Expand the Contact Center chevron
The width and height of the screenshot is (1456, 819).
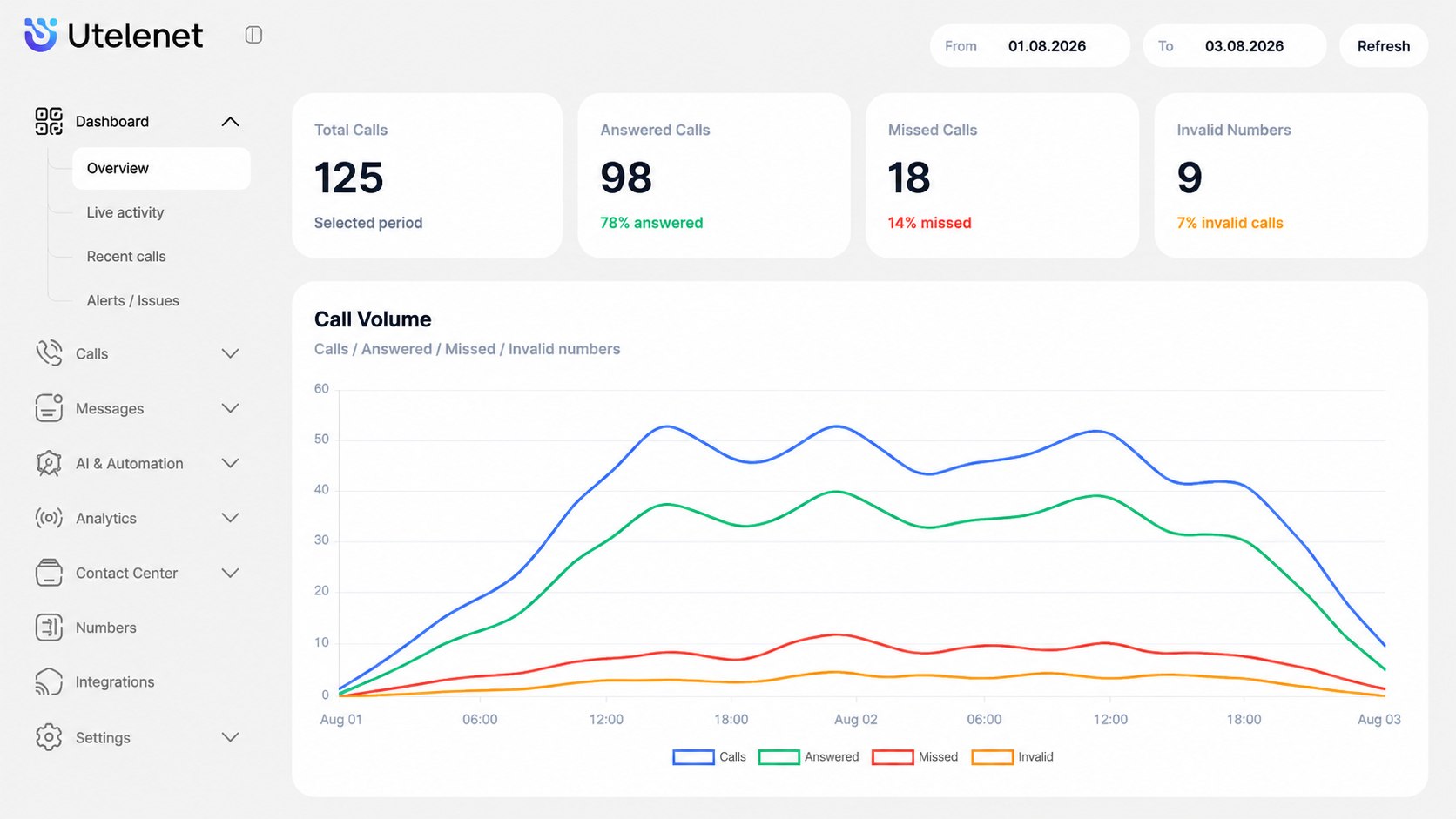230,573
